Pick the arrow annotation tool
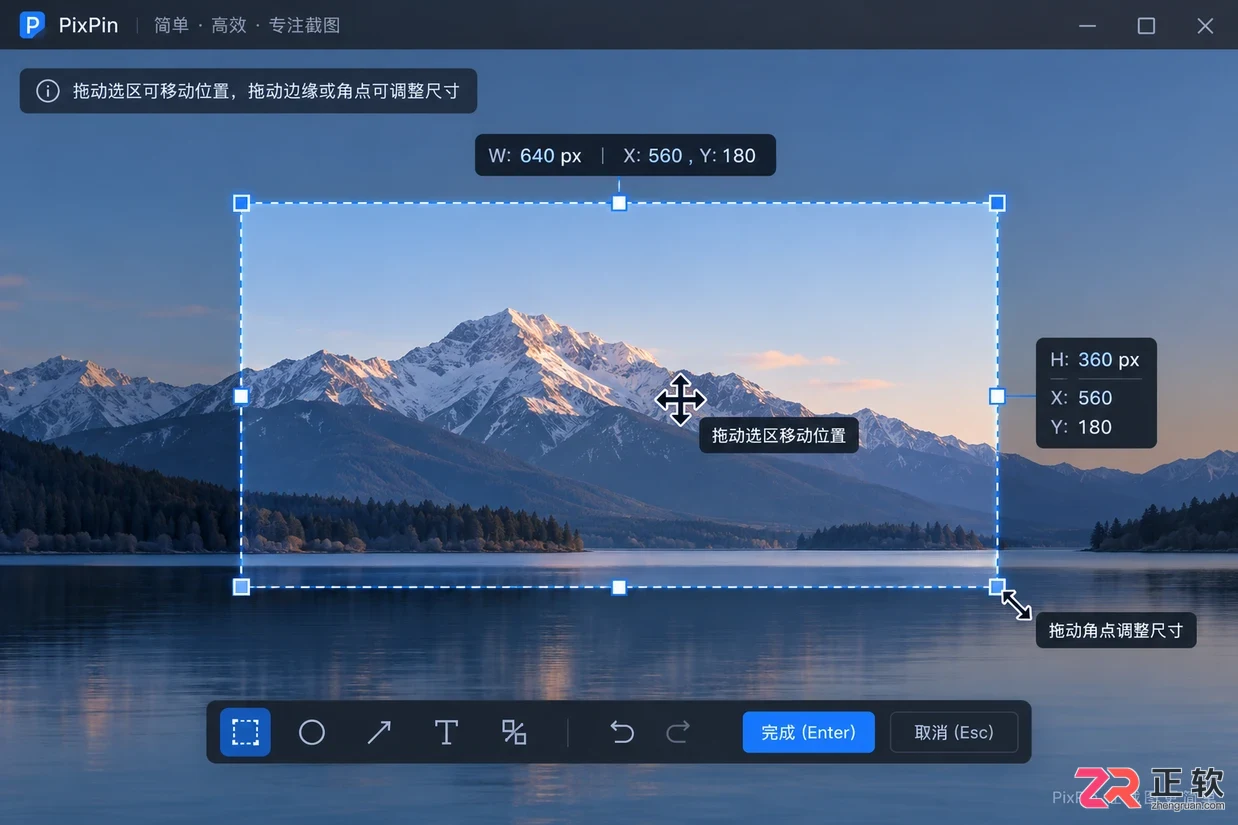This screenshot has width=1238, height=825. (379, 733)
